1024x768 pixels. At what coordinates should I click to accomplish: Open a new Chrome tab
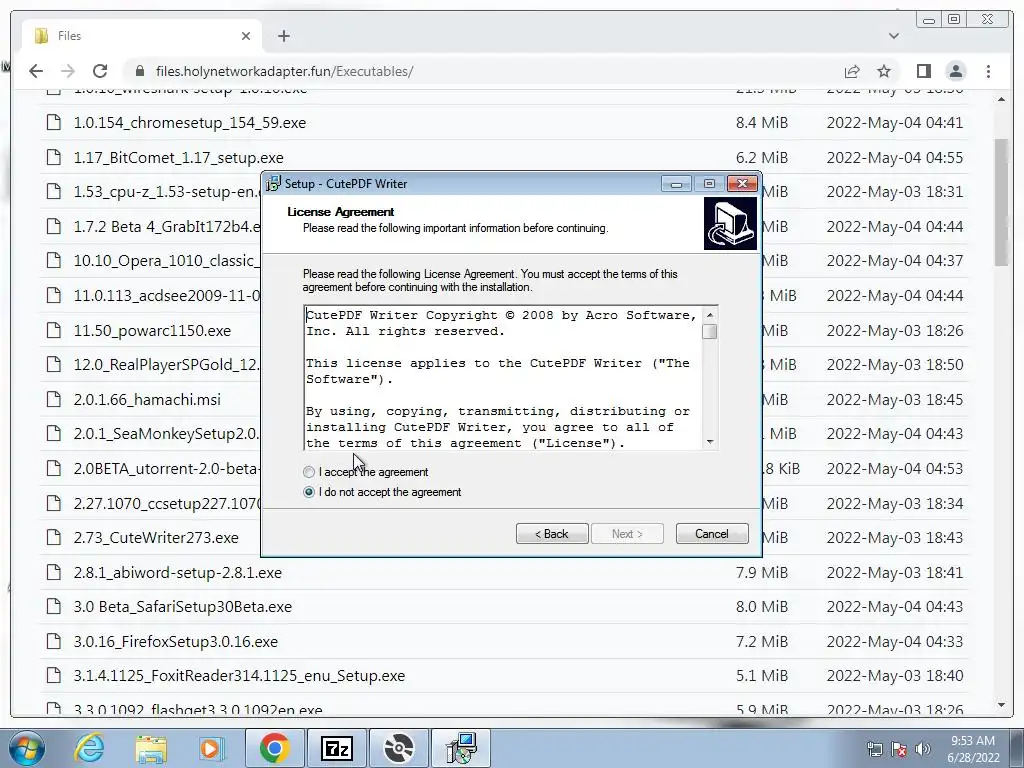point(283,36)
